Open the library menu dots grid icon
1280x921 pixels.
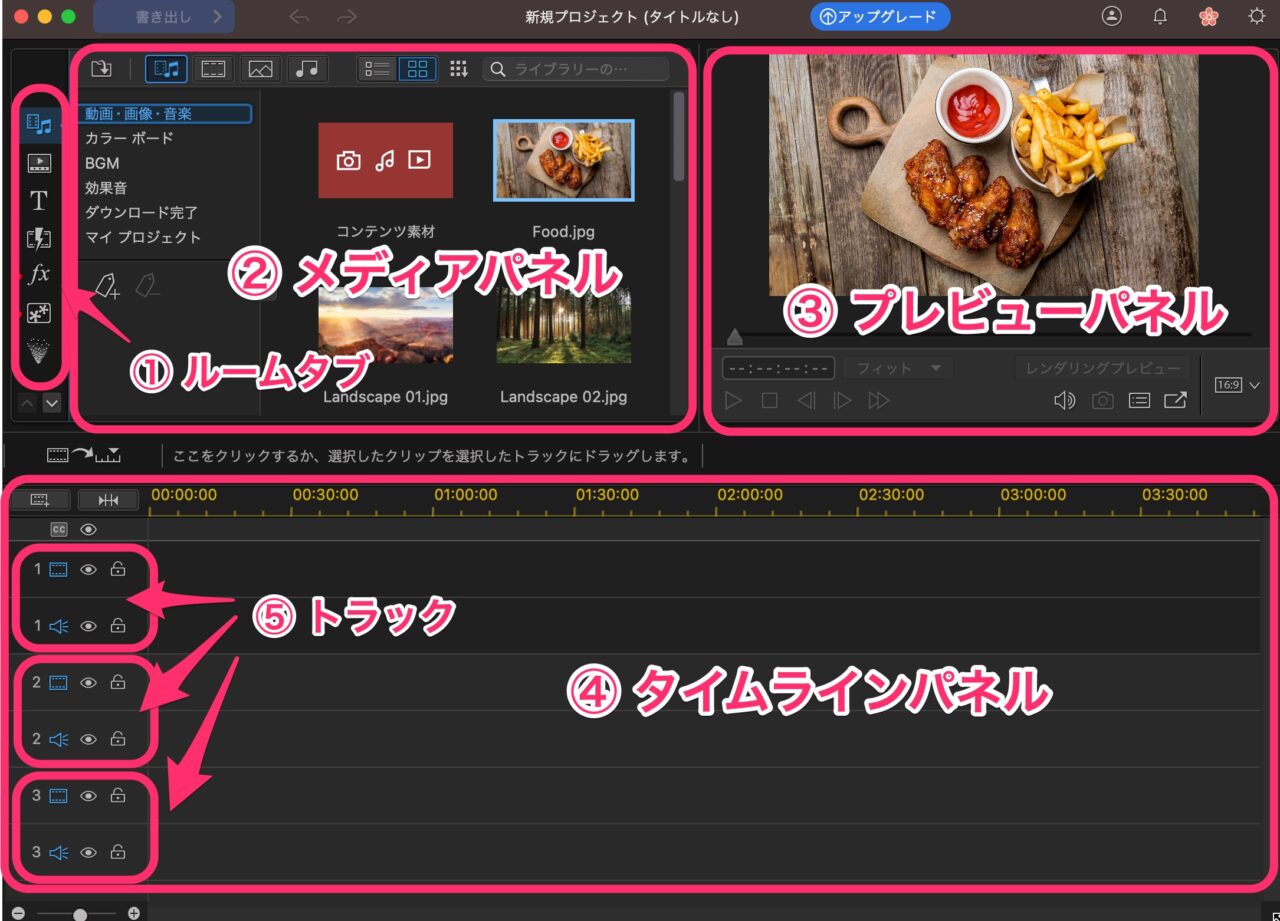[459, 68]
